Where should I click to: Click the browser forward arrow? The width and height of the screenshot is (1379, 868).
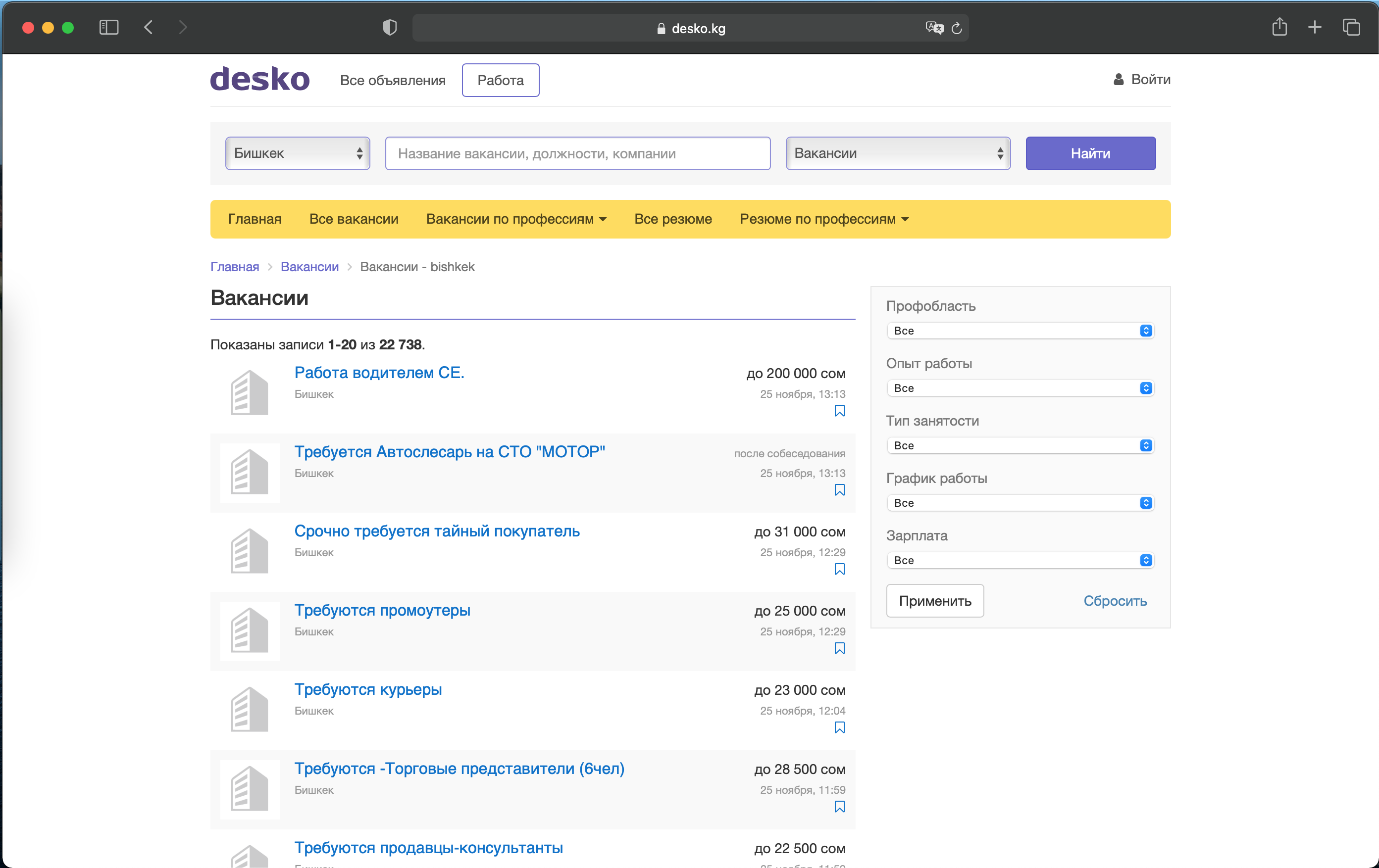pyautogui.click(x=183, y=27)
